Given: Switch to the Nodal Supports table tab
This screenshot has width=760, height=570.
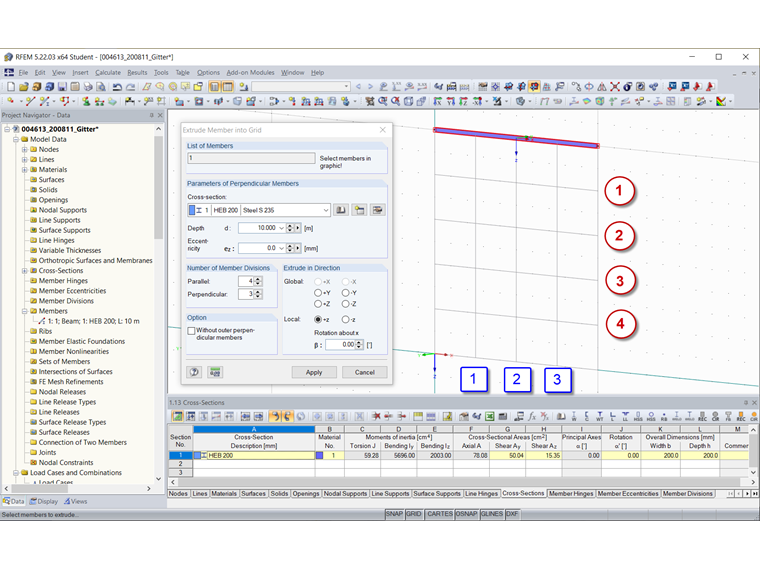Looking at the screenshot, I should coord(345,493).
